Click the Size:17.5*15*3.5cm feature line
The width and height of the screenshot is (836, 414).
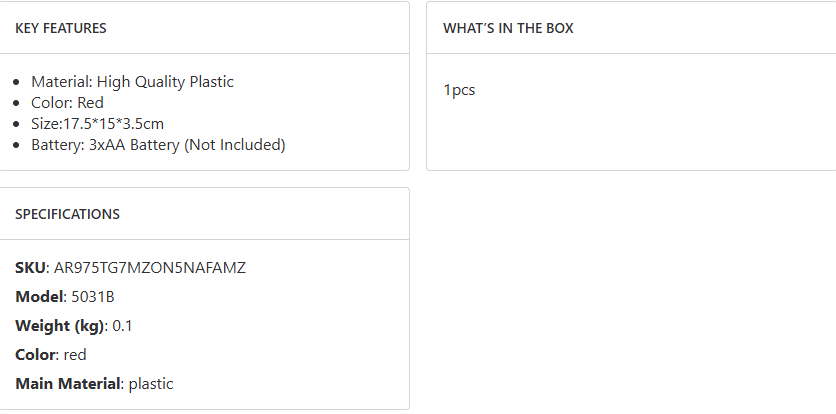97,124
